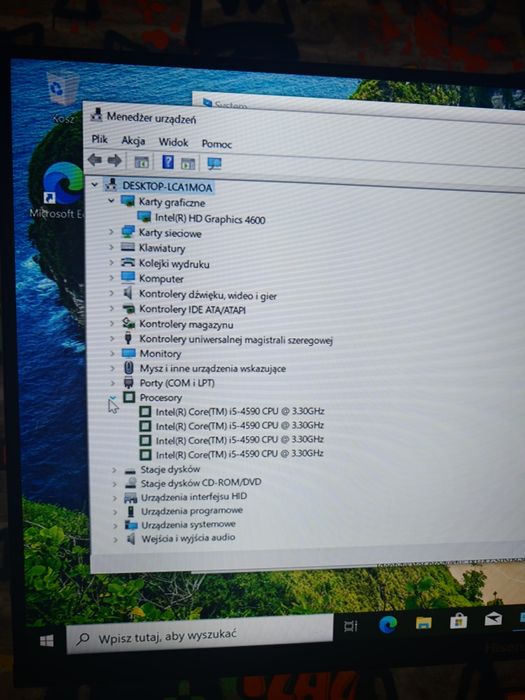525x700 pixels.
Task: Select Intel(R) HD Graphics 4600 device
Action: 210,219
